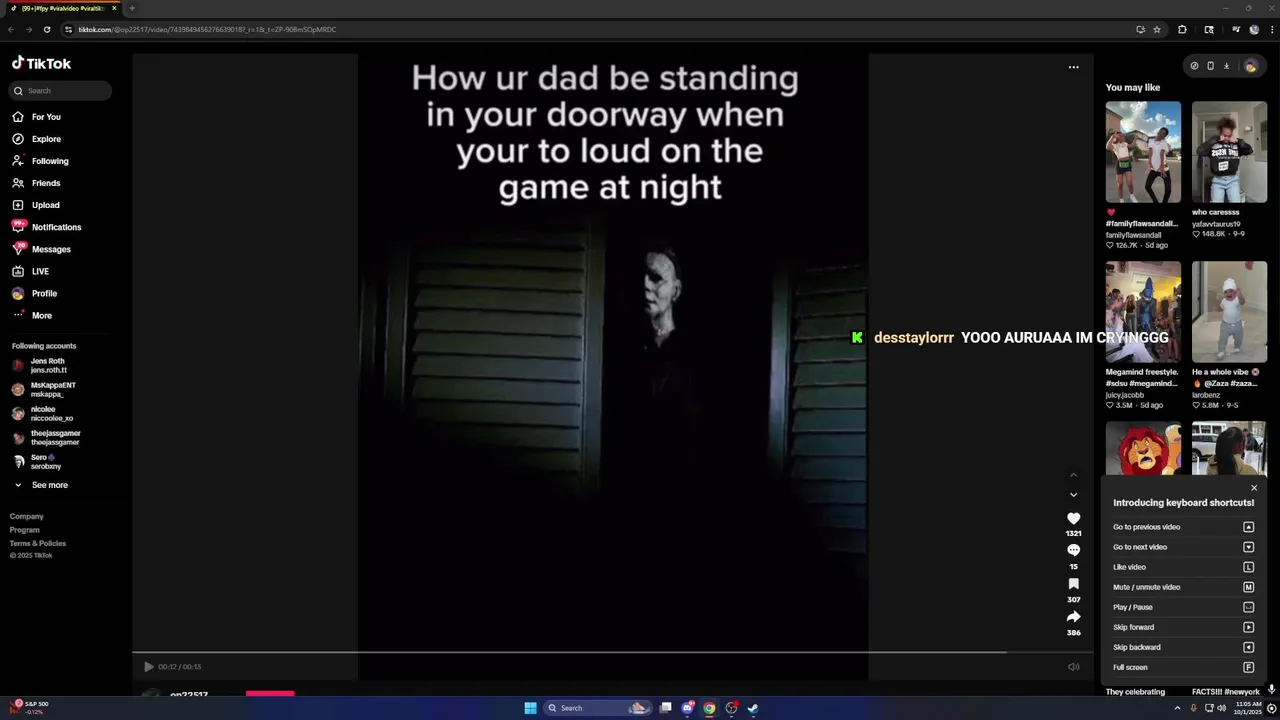Go to previous video with up arrow
The height and width of the screenshot is (720, 1280).
1073,475
